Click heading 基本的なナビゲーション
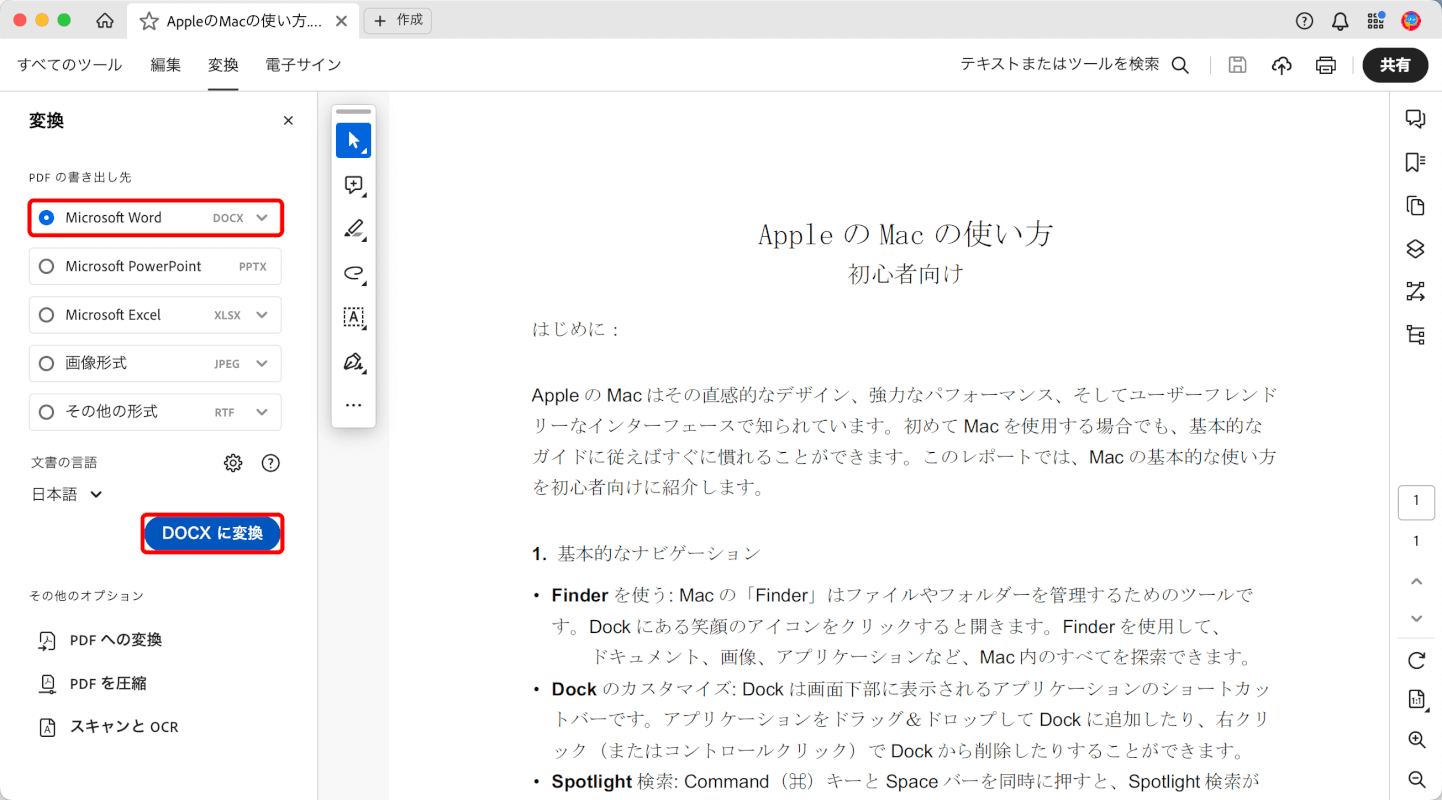Viewport: 1442px width, 800px height. 659,553
